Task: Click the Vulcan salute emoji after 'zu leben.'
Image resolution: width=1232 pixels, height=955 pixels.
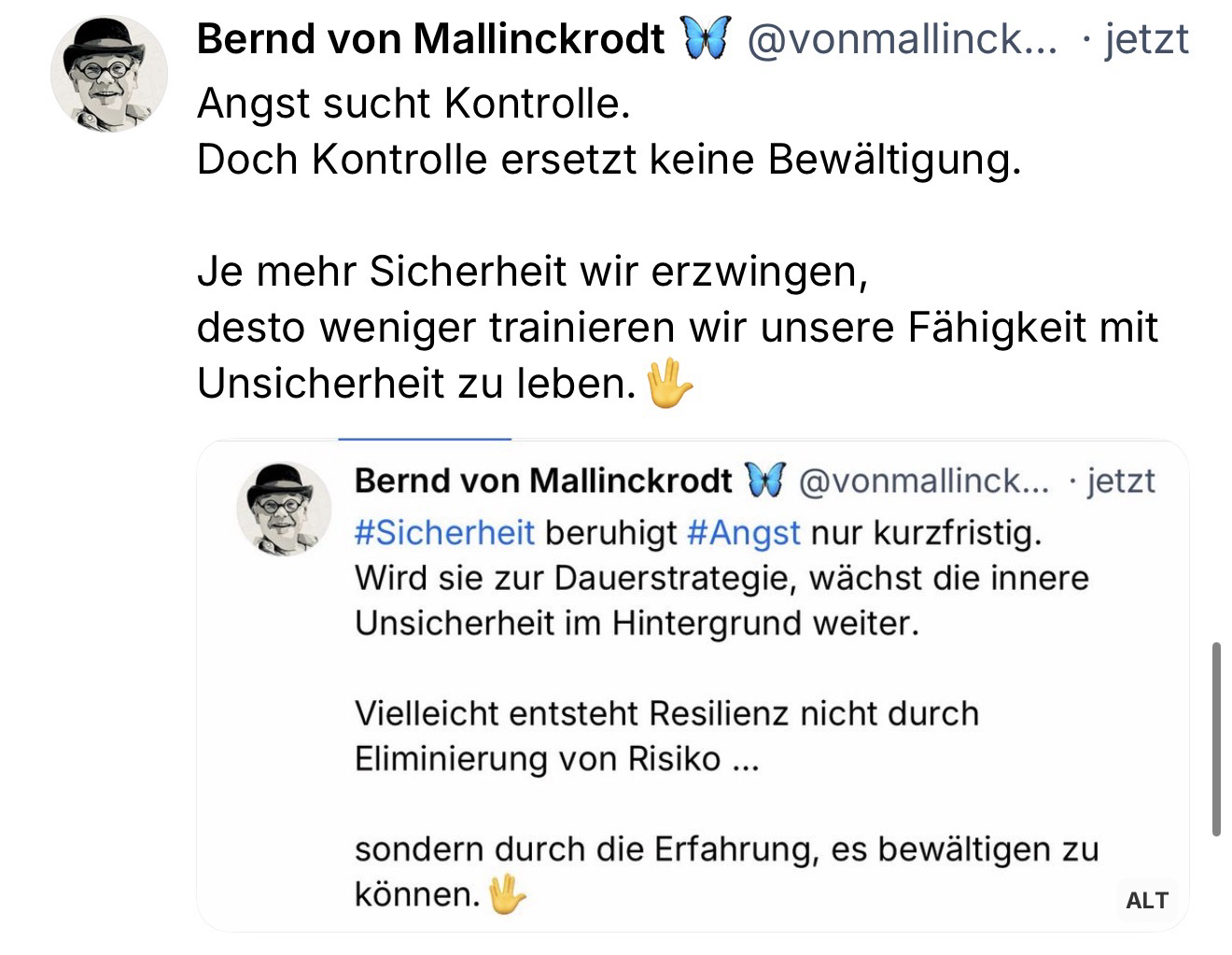Action: coord(670,384)
